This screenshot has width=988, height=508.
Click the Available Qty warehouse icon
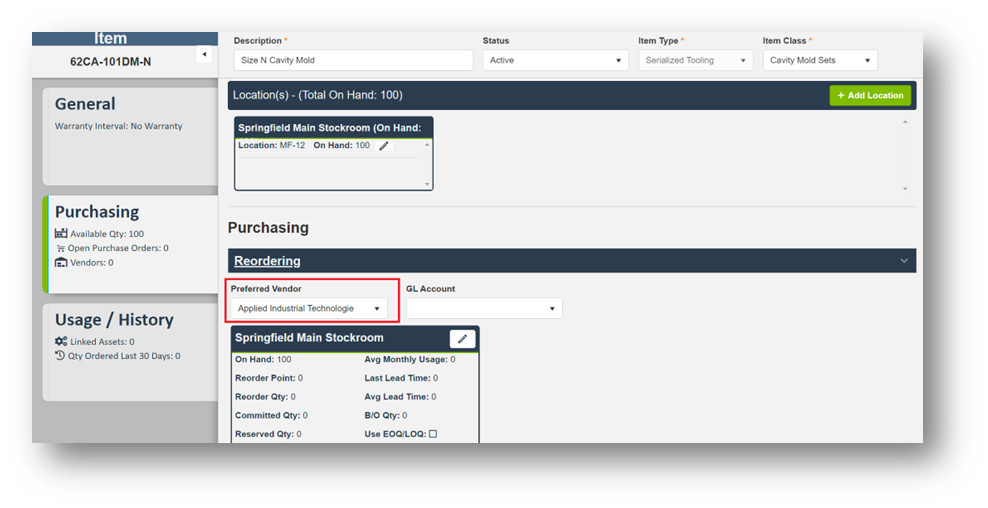click(61, 234)
